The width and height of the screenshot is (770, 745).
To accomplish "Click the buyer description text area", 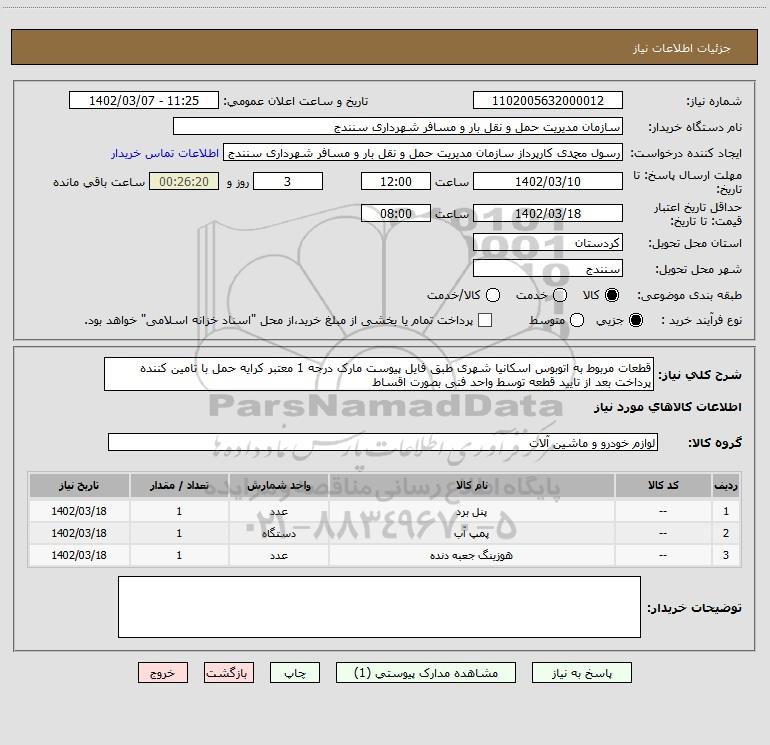I will [x=379, y=607].
